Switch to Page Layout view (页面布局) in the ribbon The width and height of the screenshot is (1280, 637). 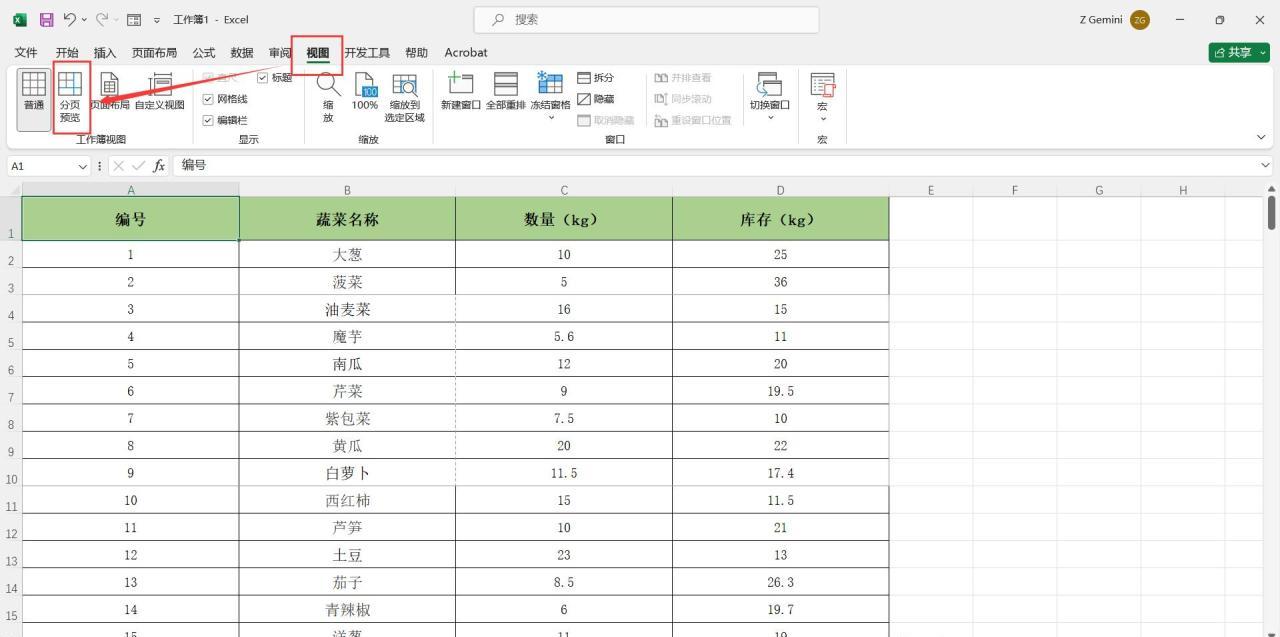click(x=110, y=91)
